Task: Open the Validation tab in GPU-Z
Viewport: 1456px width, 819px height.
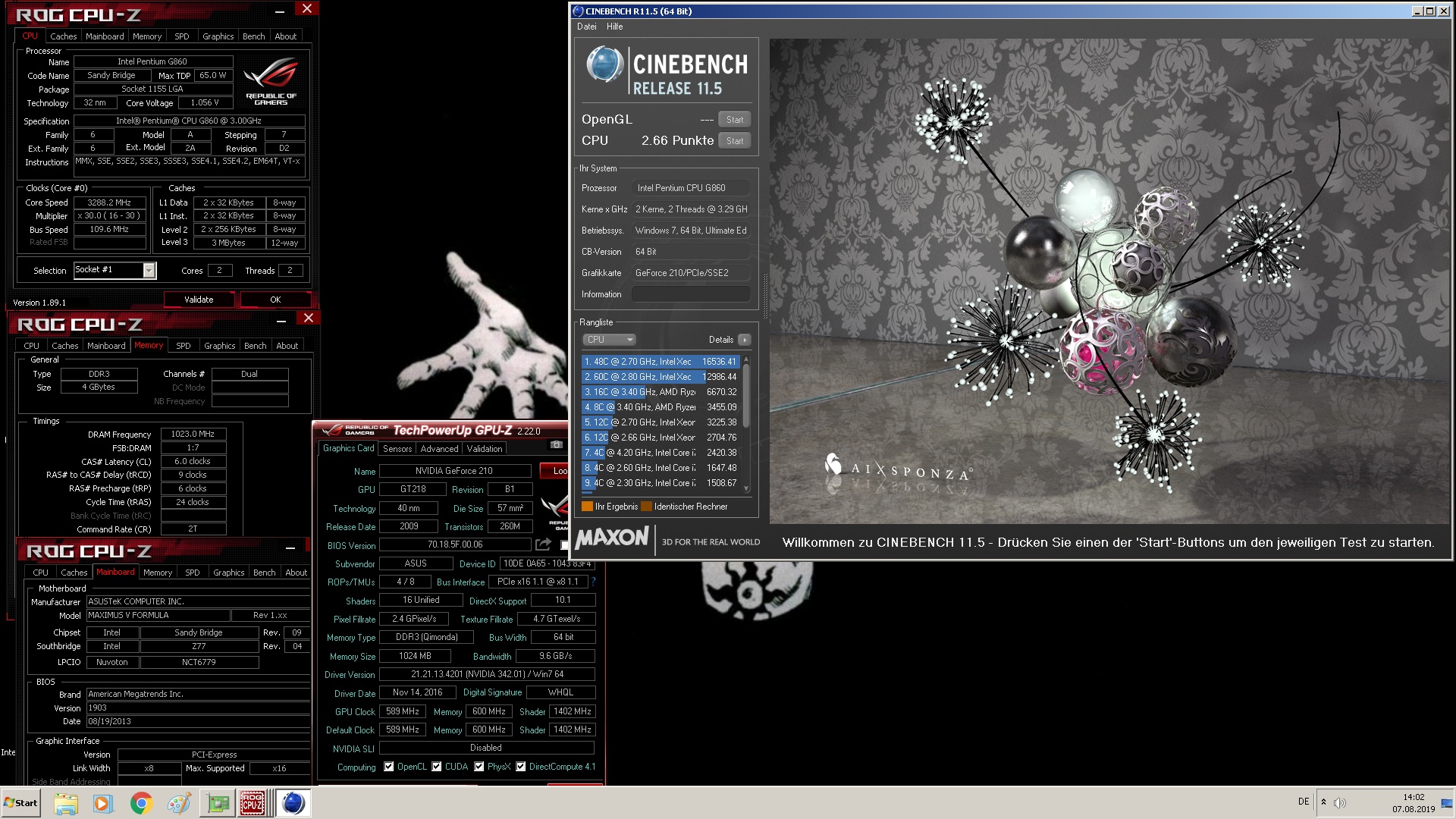Action: 485,449
